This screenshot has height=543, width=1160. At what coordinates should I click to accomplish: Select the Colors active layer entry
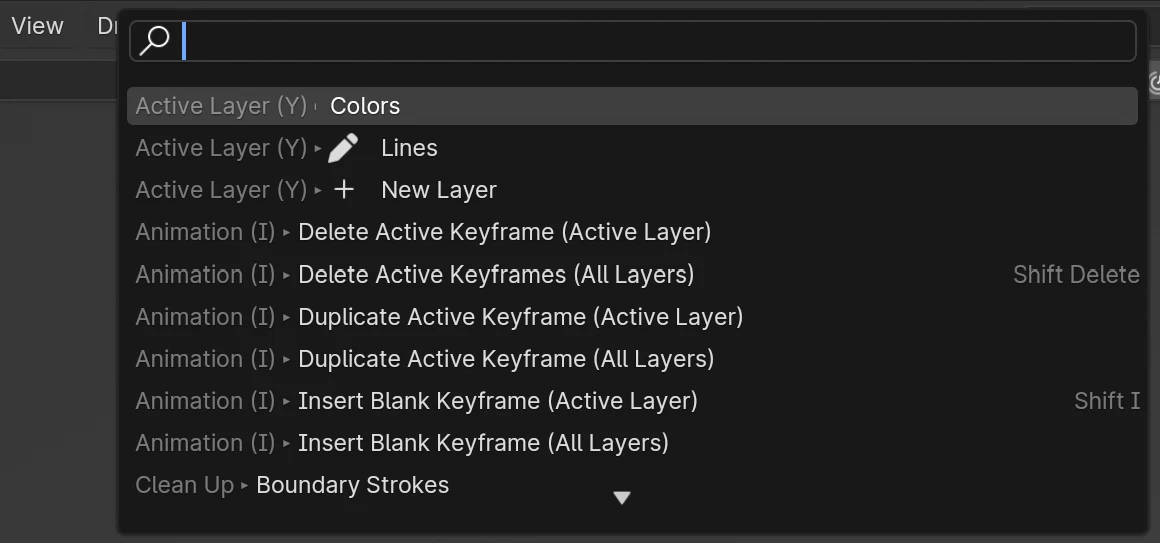pyautogui.click(x=365, y=106)
